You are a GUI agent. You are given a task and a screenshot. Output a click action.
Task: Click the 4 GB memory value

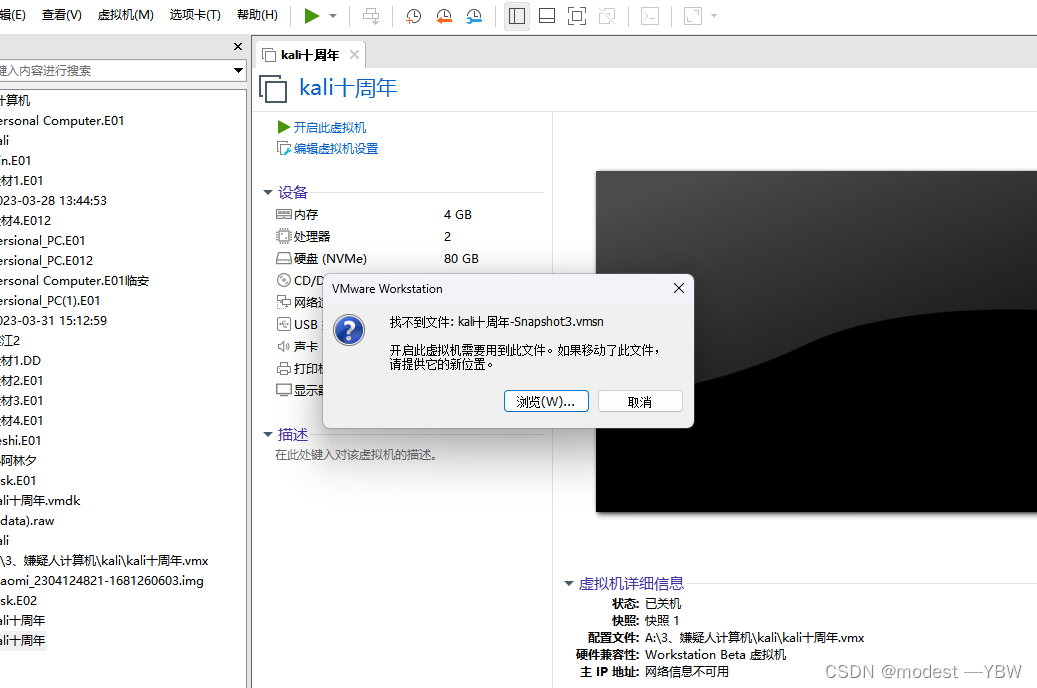tap(458, 214)
